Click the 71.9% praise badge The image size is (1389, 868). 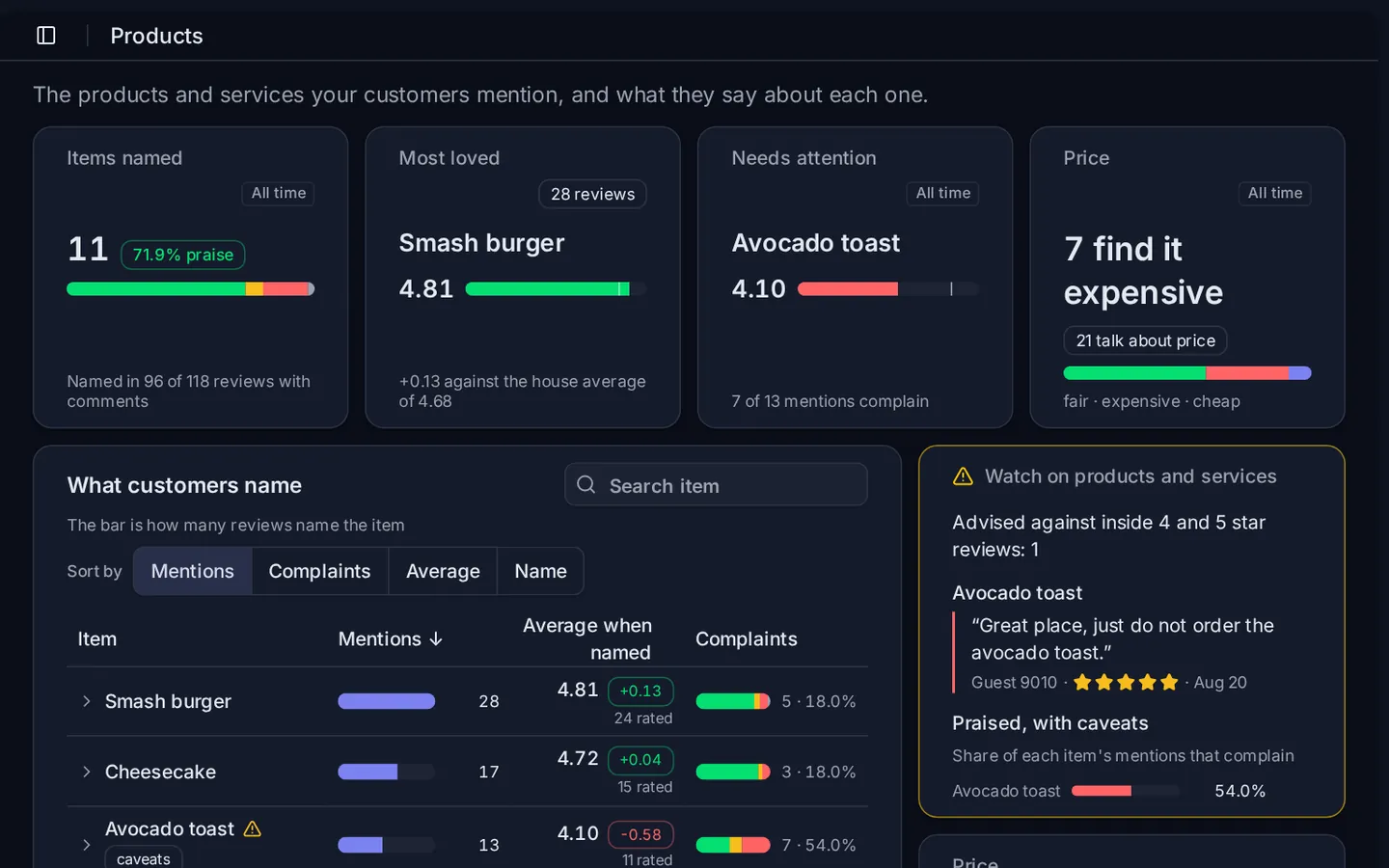pos(182,255)
